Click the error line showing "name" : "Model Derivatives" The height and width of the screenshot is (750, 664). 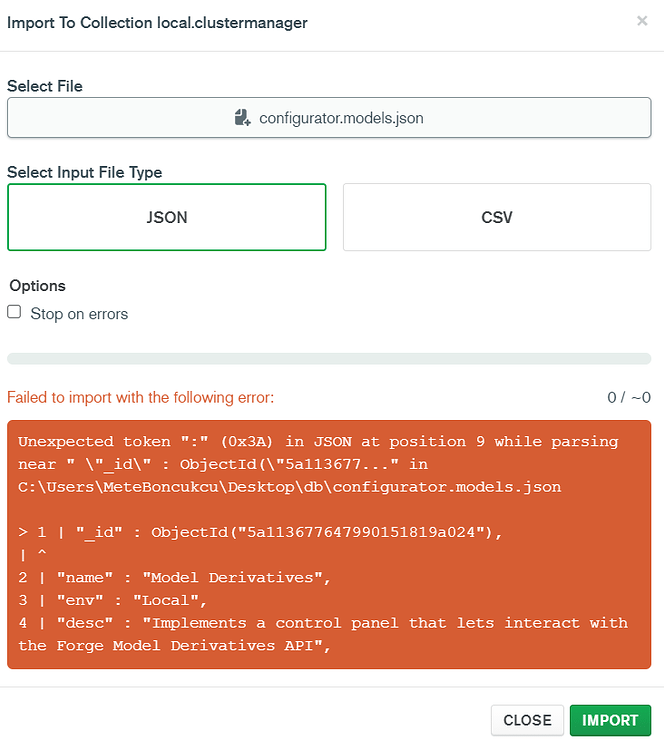(173, 577)
